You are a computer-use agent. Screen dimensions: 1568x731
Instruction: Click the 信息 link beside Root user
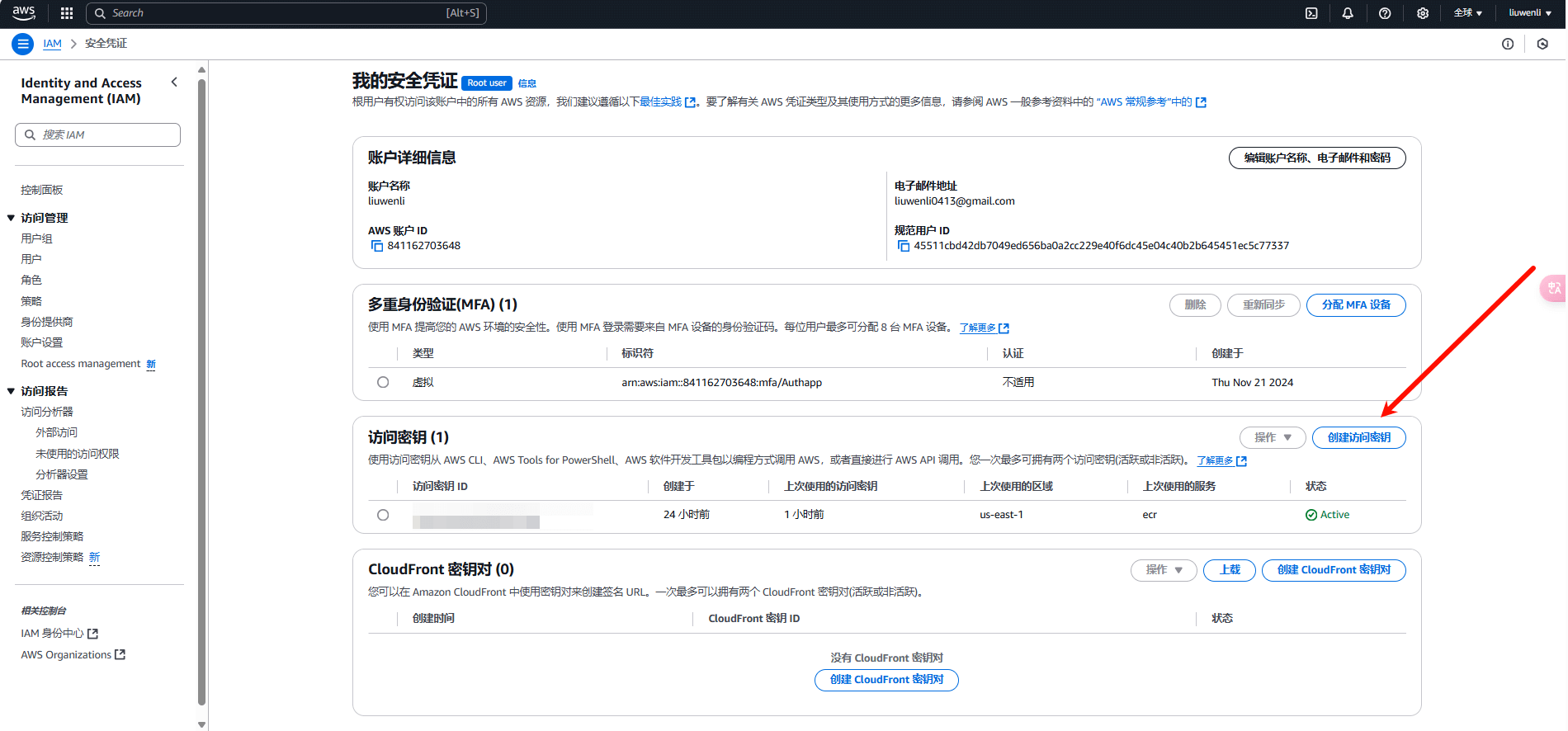pos(527,83)
